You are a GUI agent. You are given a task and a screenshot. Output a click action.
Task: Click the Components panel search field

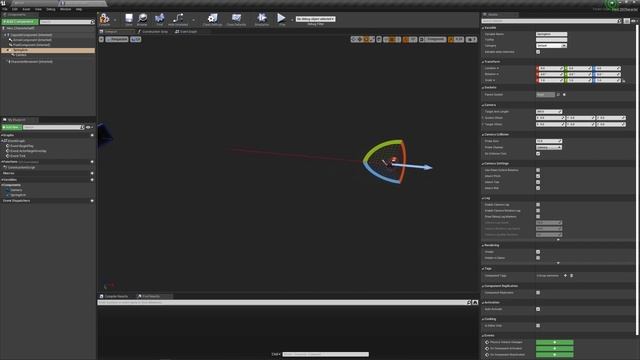point(67,22)
